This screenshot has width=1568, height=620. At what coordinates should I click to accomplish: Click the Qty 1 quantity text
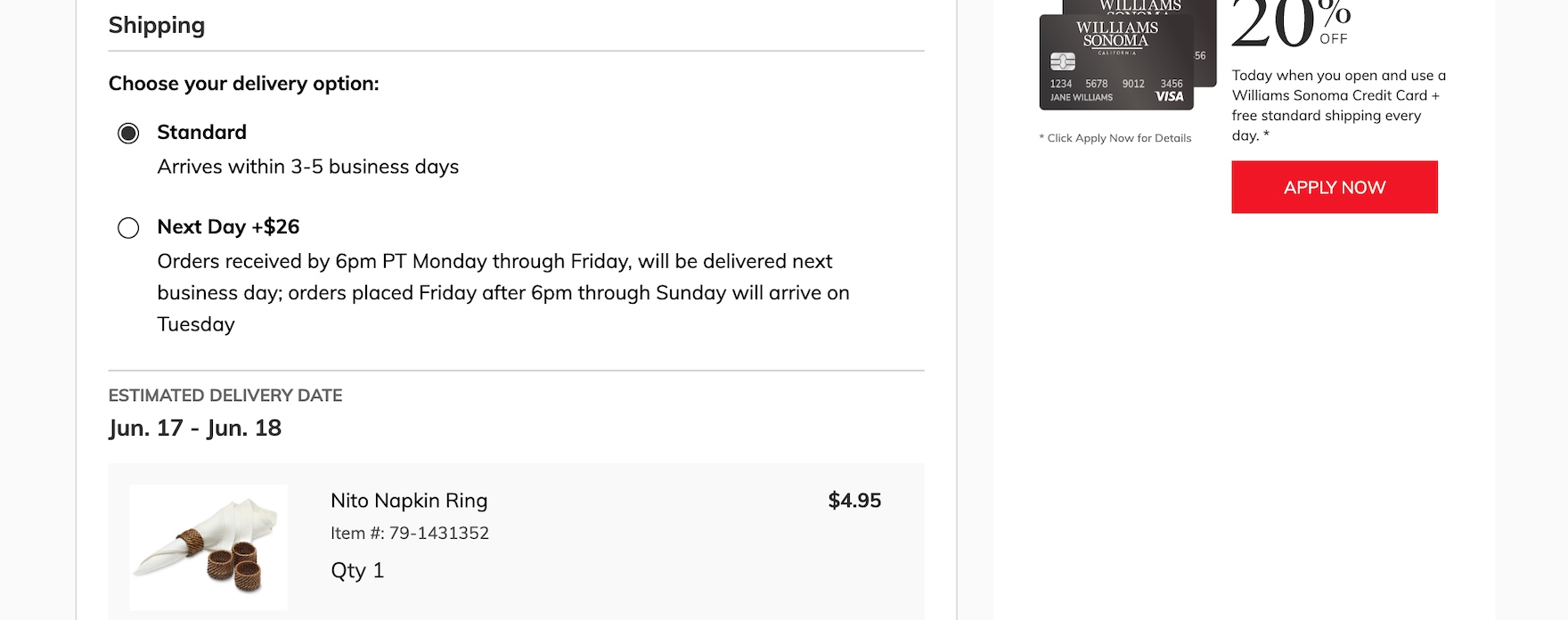[x=357, y=571]
